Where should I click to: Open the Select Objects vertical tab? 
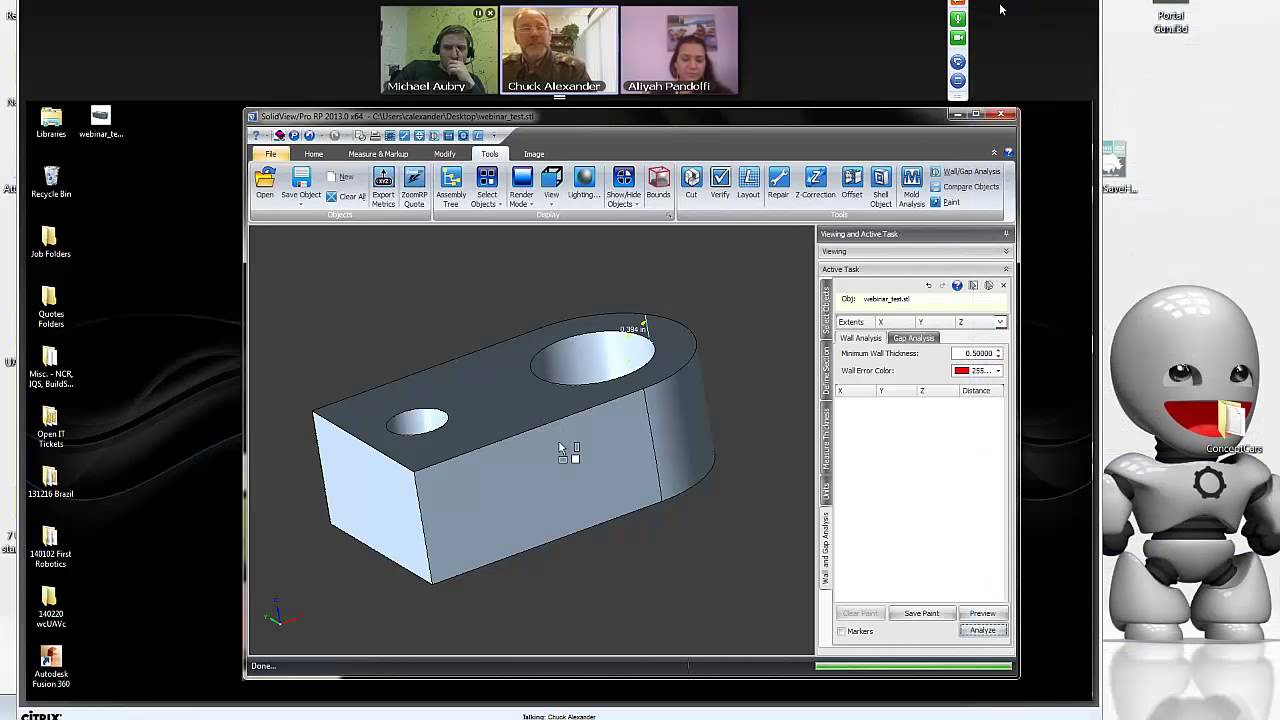tap(826, 311)
